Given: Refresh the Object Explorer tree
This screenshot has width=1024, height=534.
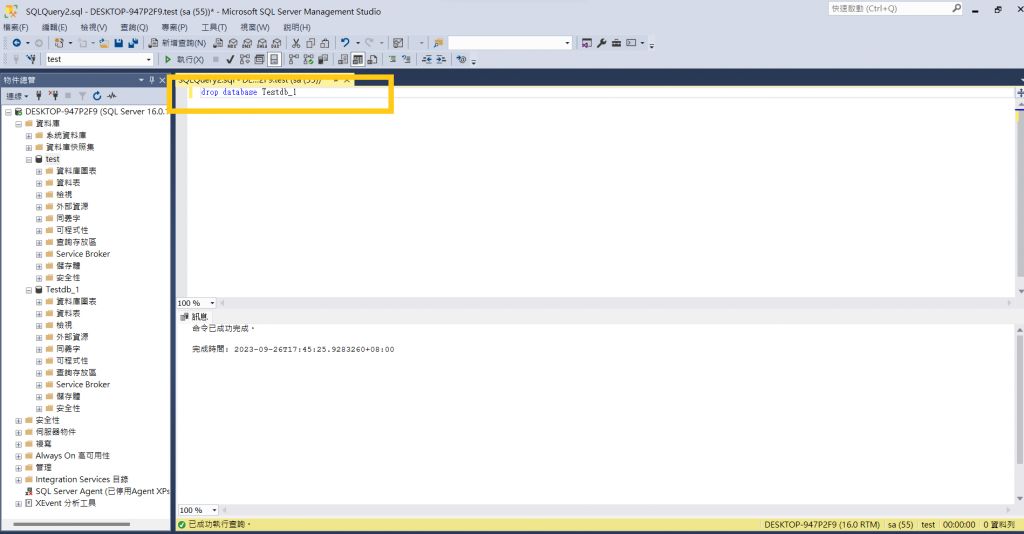Looking at the screenshot, I should coord(97,96).
